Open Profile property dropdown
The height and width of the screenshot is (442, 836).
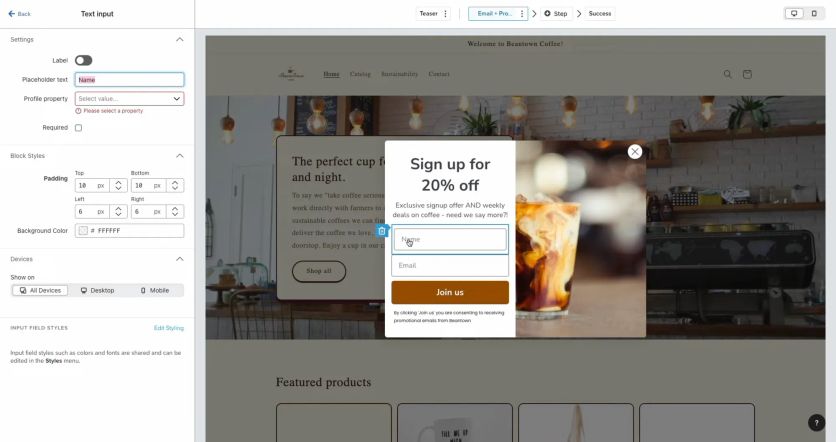(x=130, y=99)
